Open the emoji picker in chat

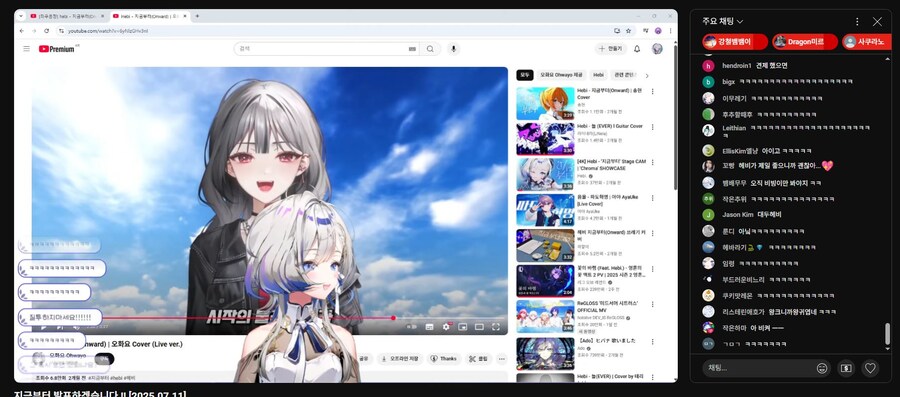tap(822, 368)
